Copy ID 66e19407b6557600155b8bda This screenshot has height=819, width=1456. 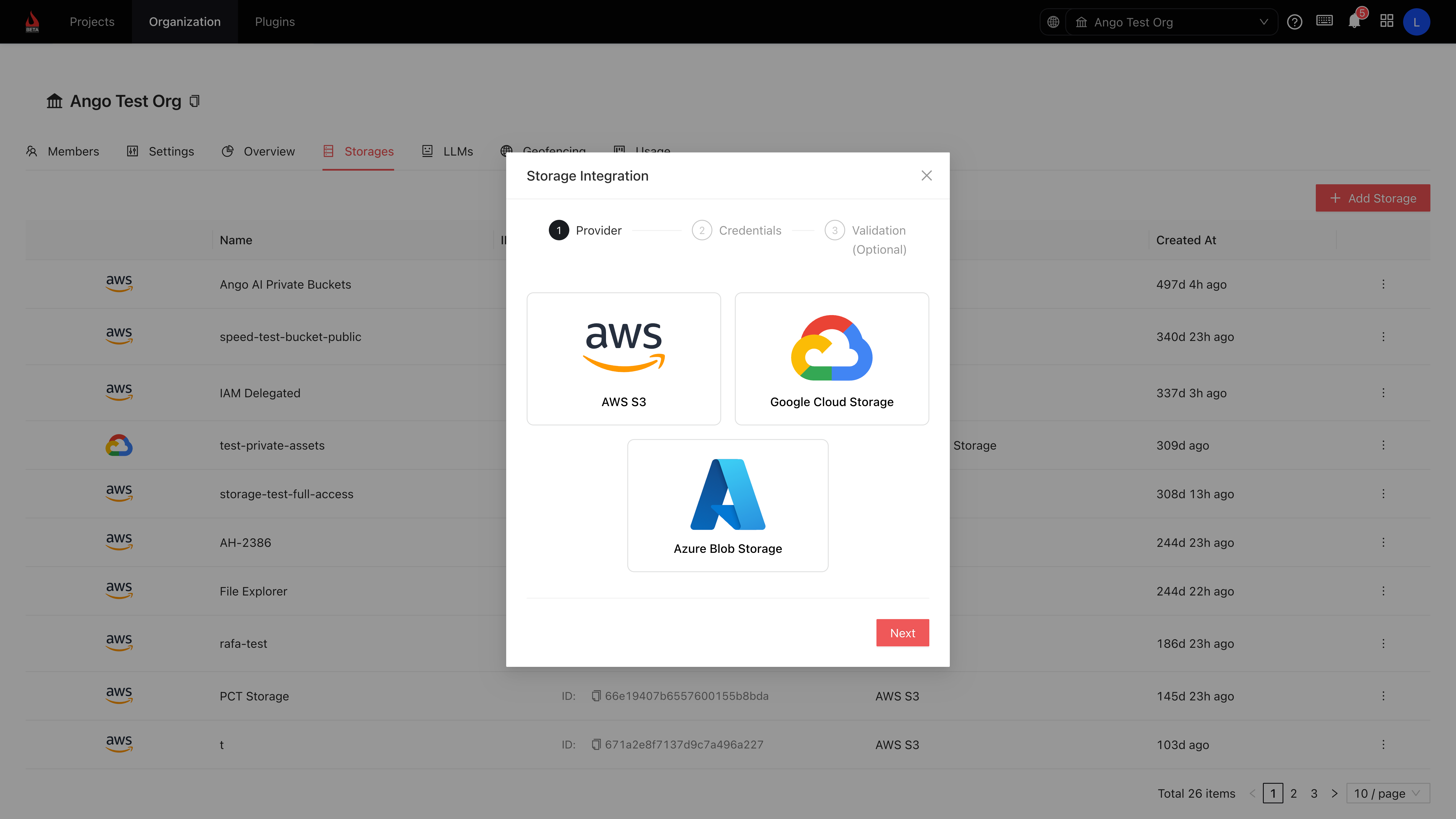[x=596, y=696]
